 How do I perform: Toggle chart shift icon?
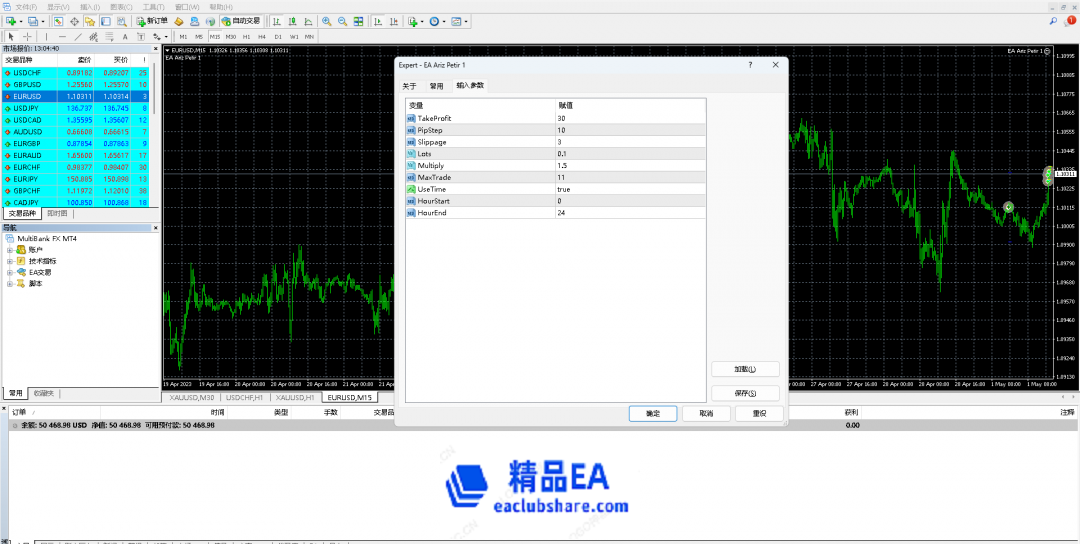[393, 21]
